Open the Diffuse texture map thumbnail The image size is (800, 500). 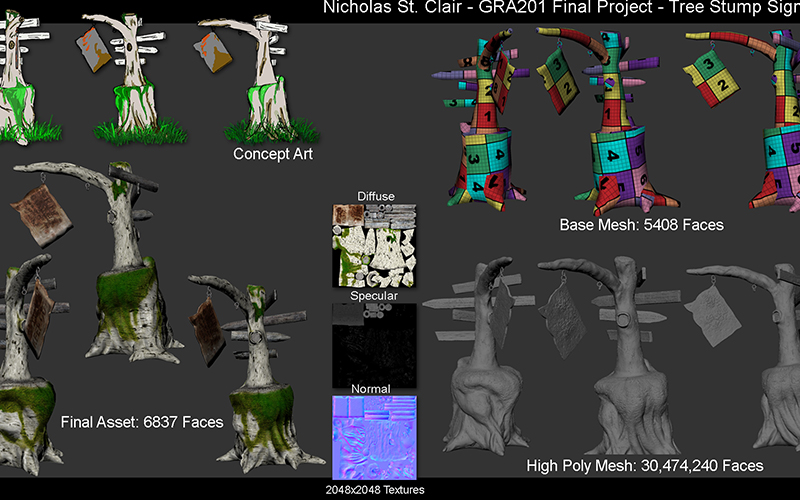pos(374,246)
